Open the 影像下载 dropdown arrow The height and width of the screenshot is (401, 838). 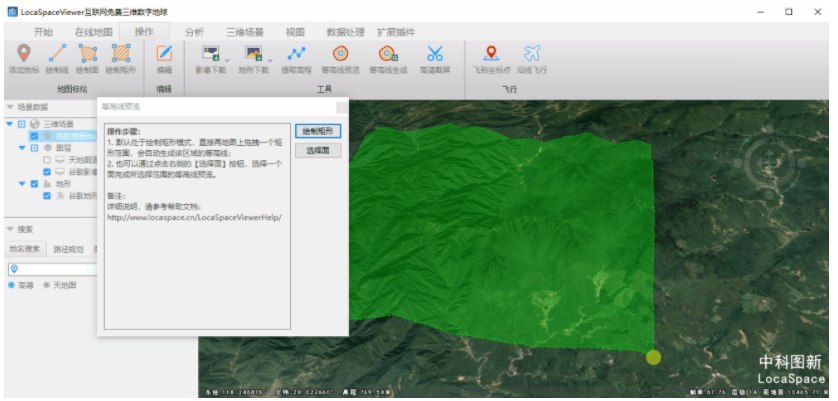228,60
